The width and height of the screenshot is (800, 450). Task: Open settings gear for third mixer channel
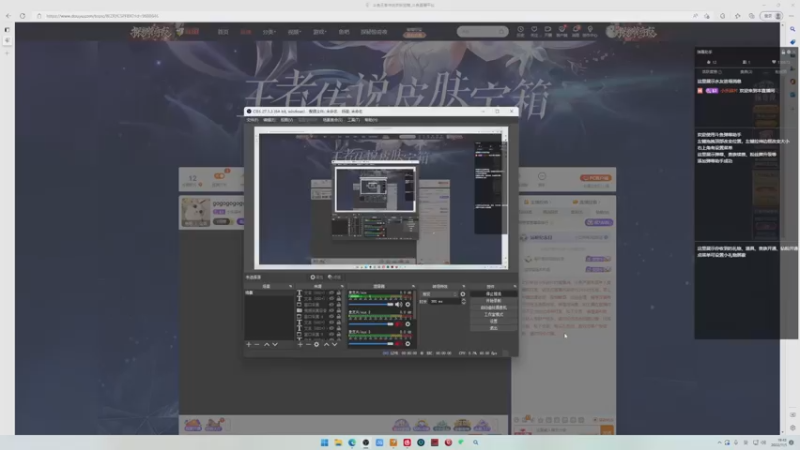[408, 344]
